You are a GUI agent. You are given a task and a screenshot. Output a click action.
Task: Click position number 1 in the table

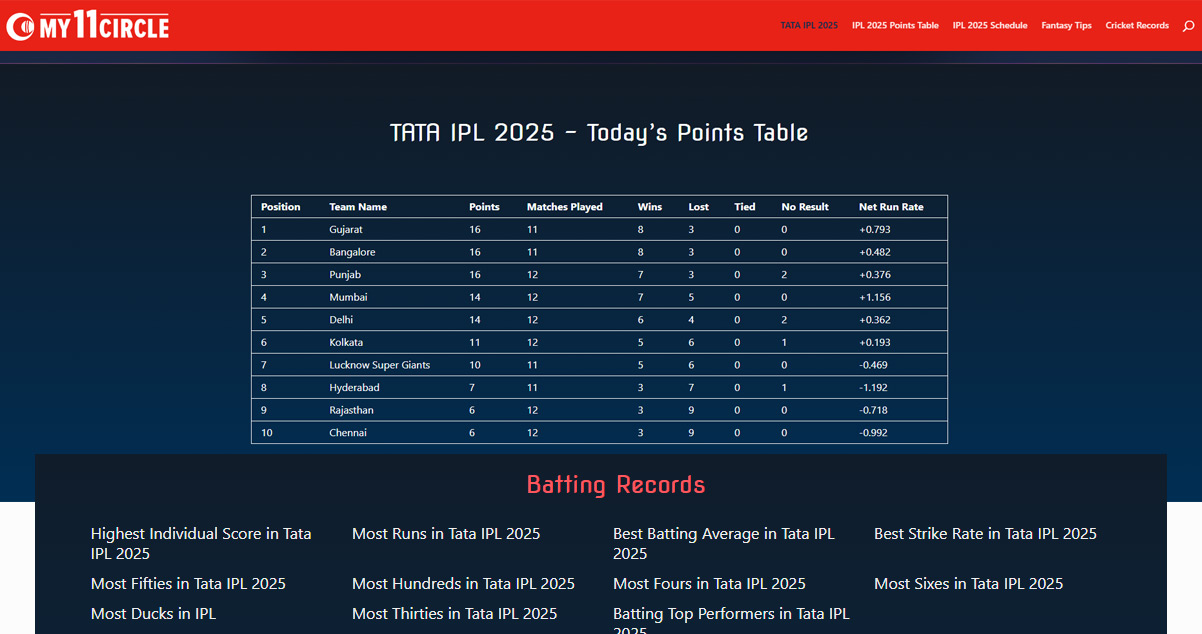264,230
